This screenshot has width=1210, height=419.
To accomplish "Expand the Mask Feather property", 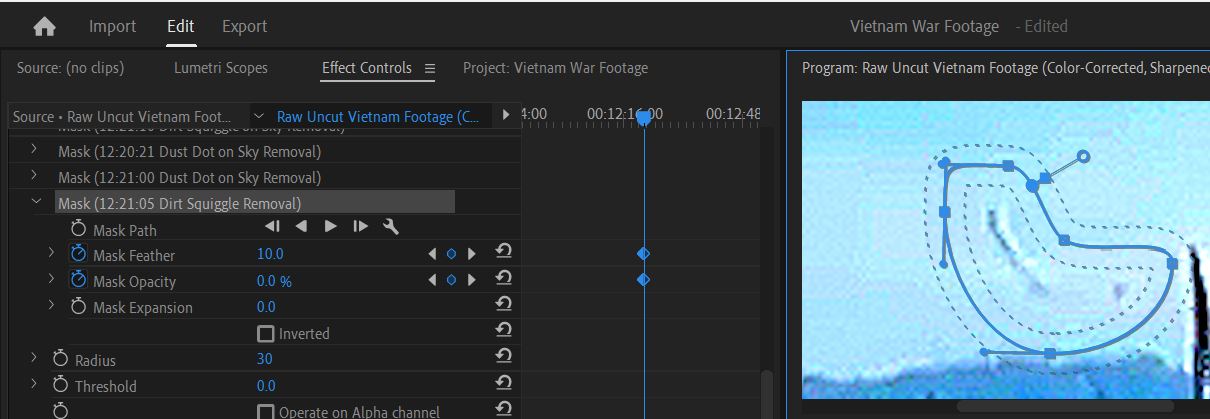I will pos(51,254).
